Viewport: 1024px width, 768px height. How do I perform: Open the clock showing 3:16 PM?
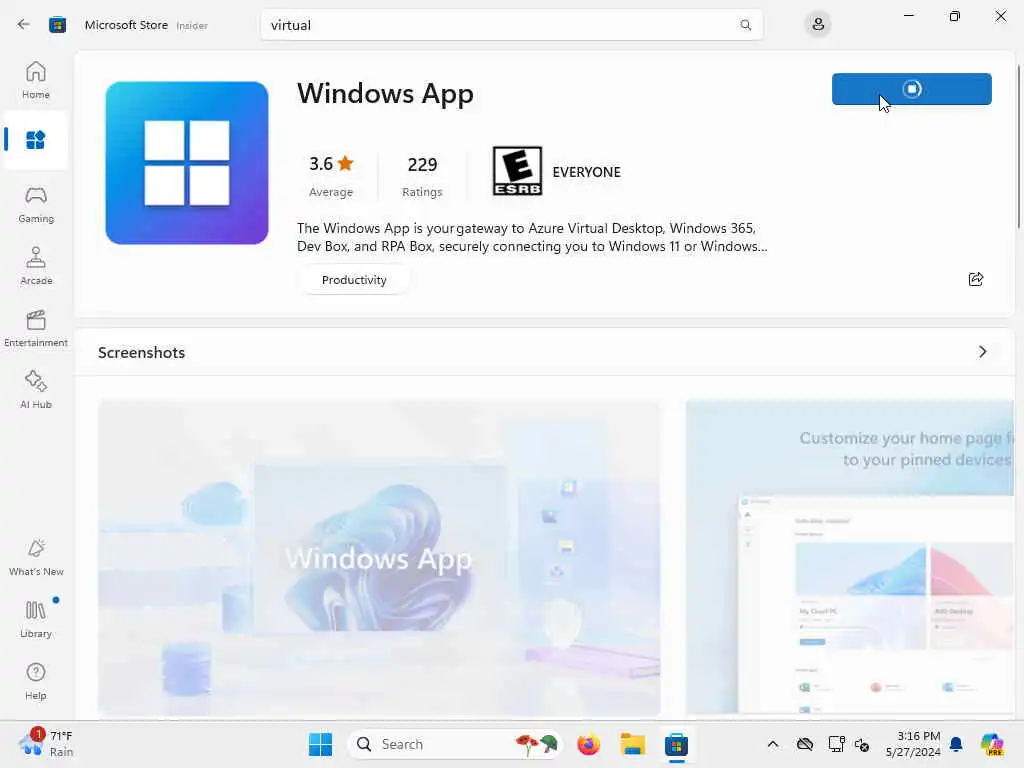click(x=913, y=744)
